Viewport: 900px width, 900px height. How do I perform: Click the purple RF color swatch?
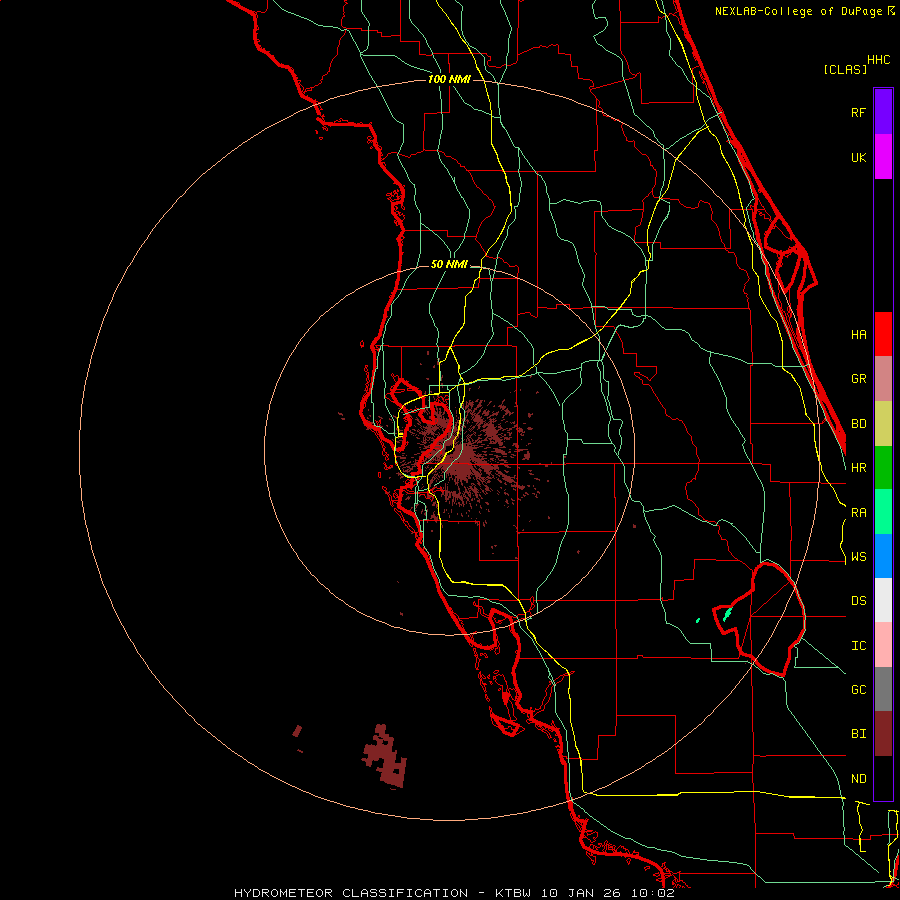pos(883,112)
